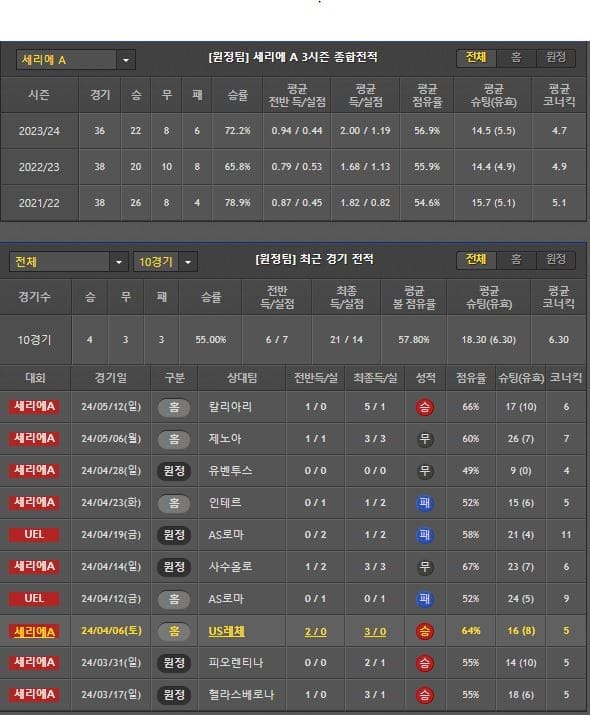The image size is (590, 715).
Task: Select 전체 tab in recent matches section
Action: [476, 259]
